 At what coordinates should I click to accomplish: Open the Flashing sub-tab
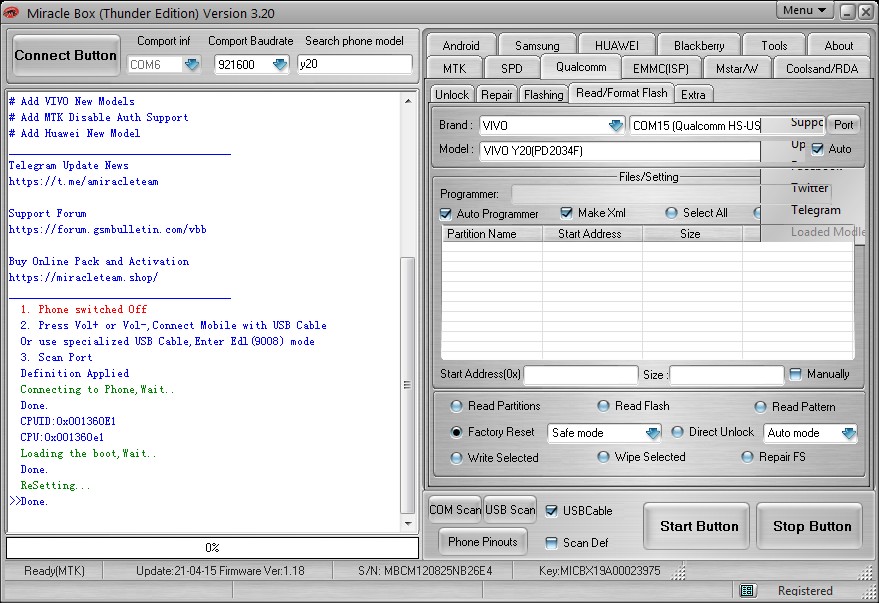coord(544,95)
